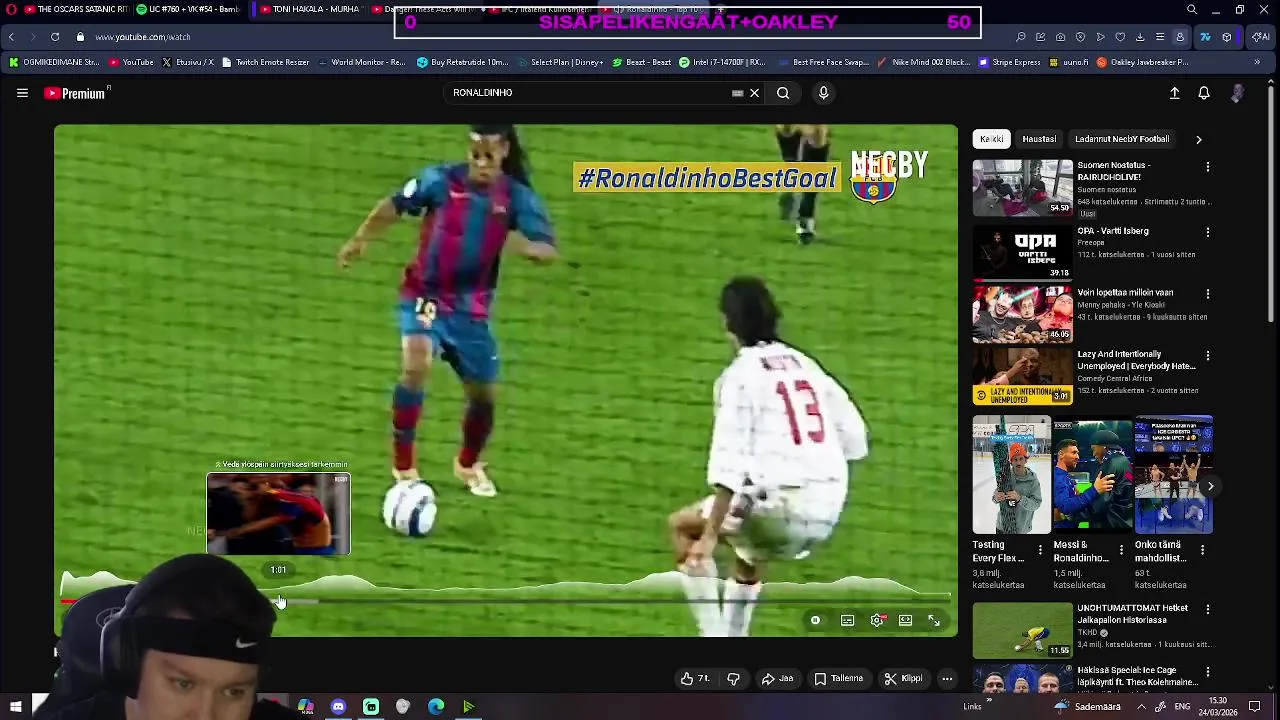Start voice search with microphone
1280x720 pixels.
(823, 93)
